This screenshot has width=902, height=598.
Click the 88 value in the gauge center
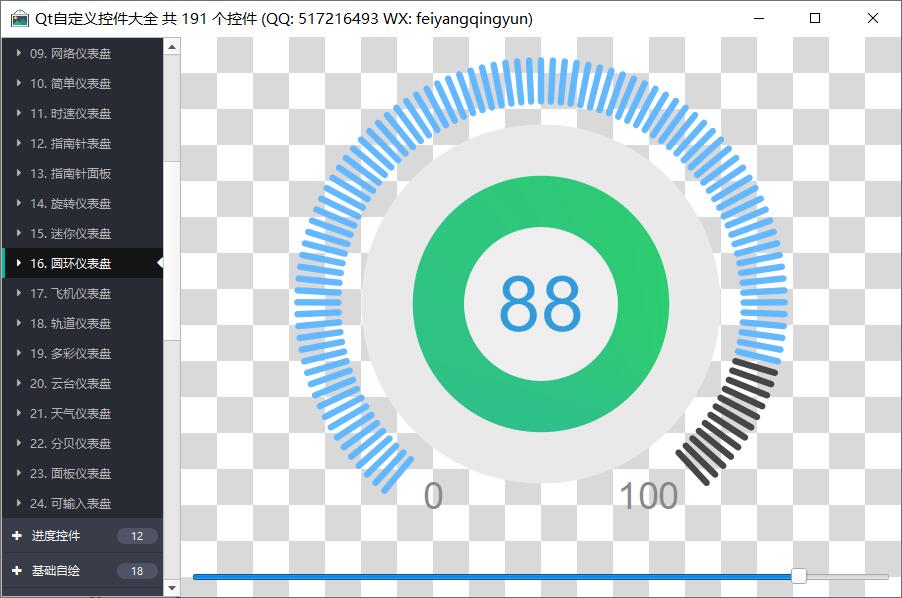(x=540, y=304)
